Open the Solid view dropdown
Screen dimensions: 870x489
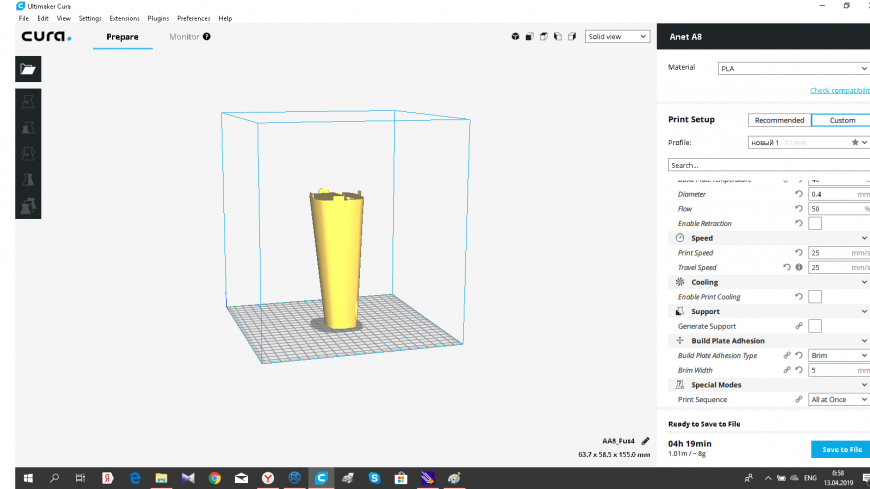[x=615, y=37]
